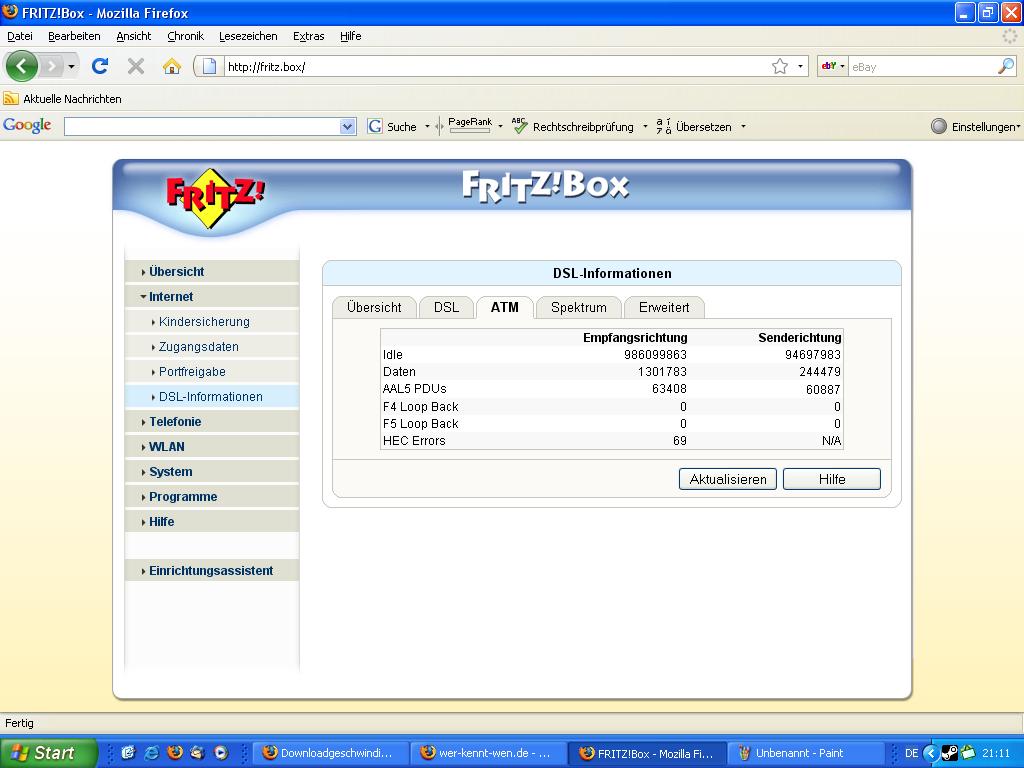The width and height of the screenshot is (1024, 768).
Task: Open the PageRank dropdown arrow
Action: click(500, 127)
